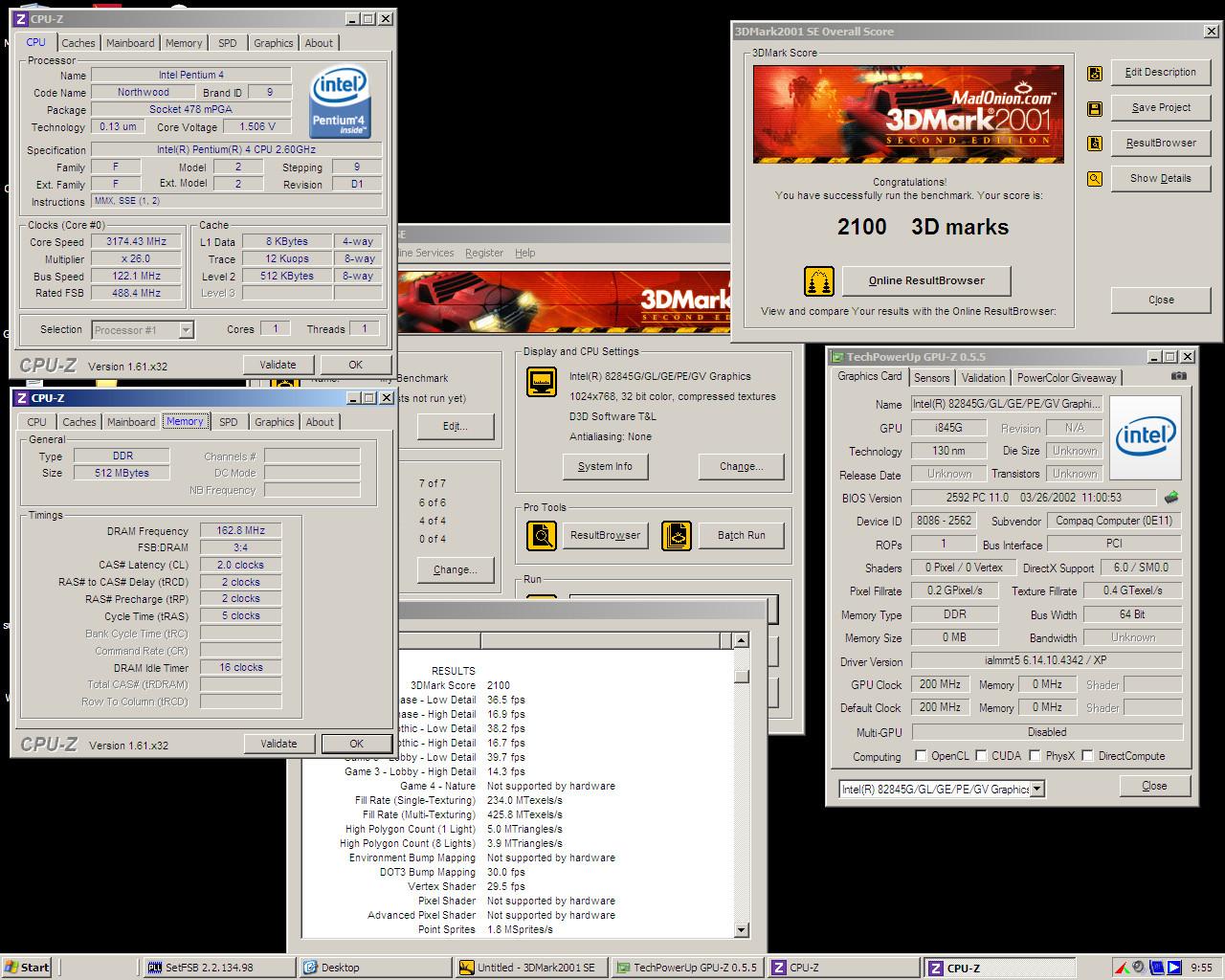Click the Show Details magnifier icon
Screen dimensions: 1225x980
tap(1095, 179)
